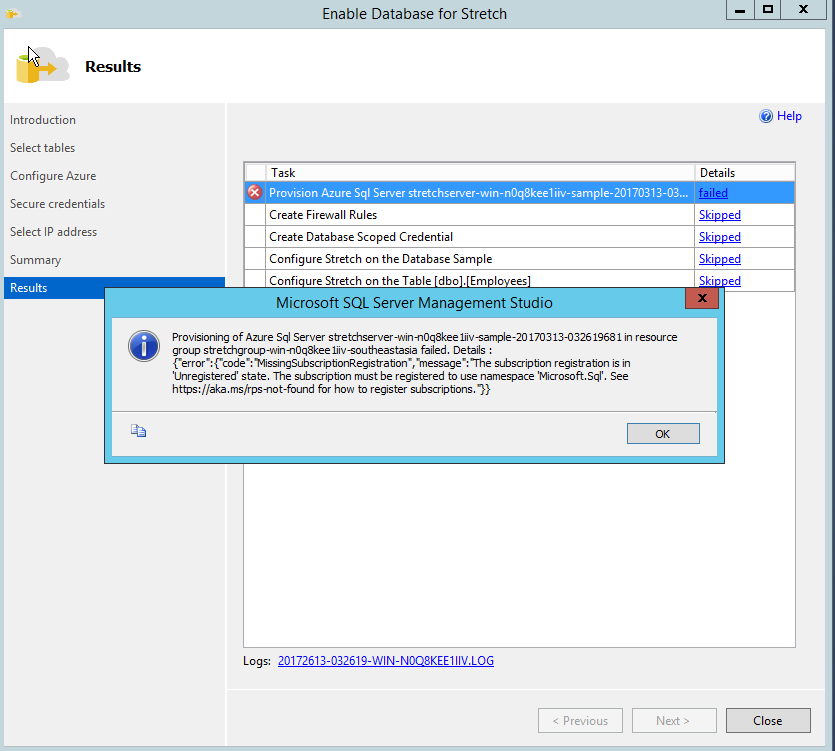The image size is (835, 751).
Task: Click the title bar folder icon
Action: point(13,13)
